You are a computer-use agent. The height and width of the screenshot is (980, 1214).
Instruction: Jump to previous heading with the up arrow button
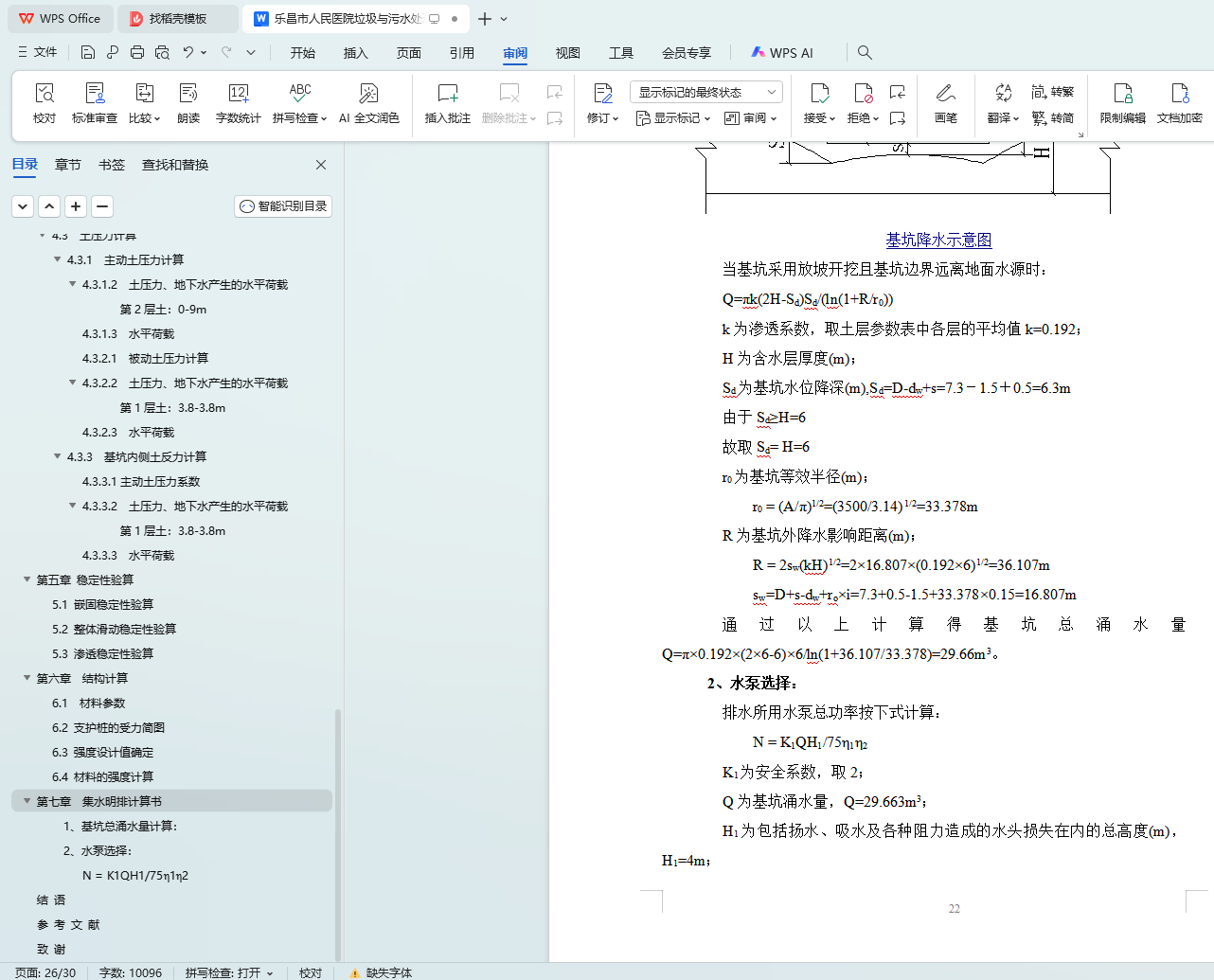click(49, 205)
